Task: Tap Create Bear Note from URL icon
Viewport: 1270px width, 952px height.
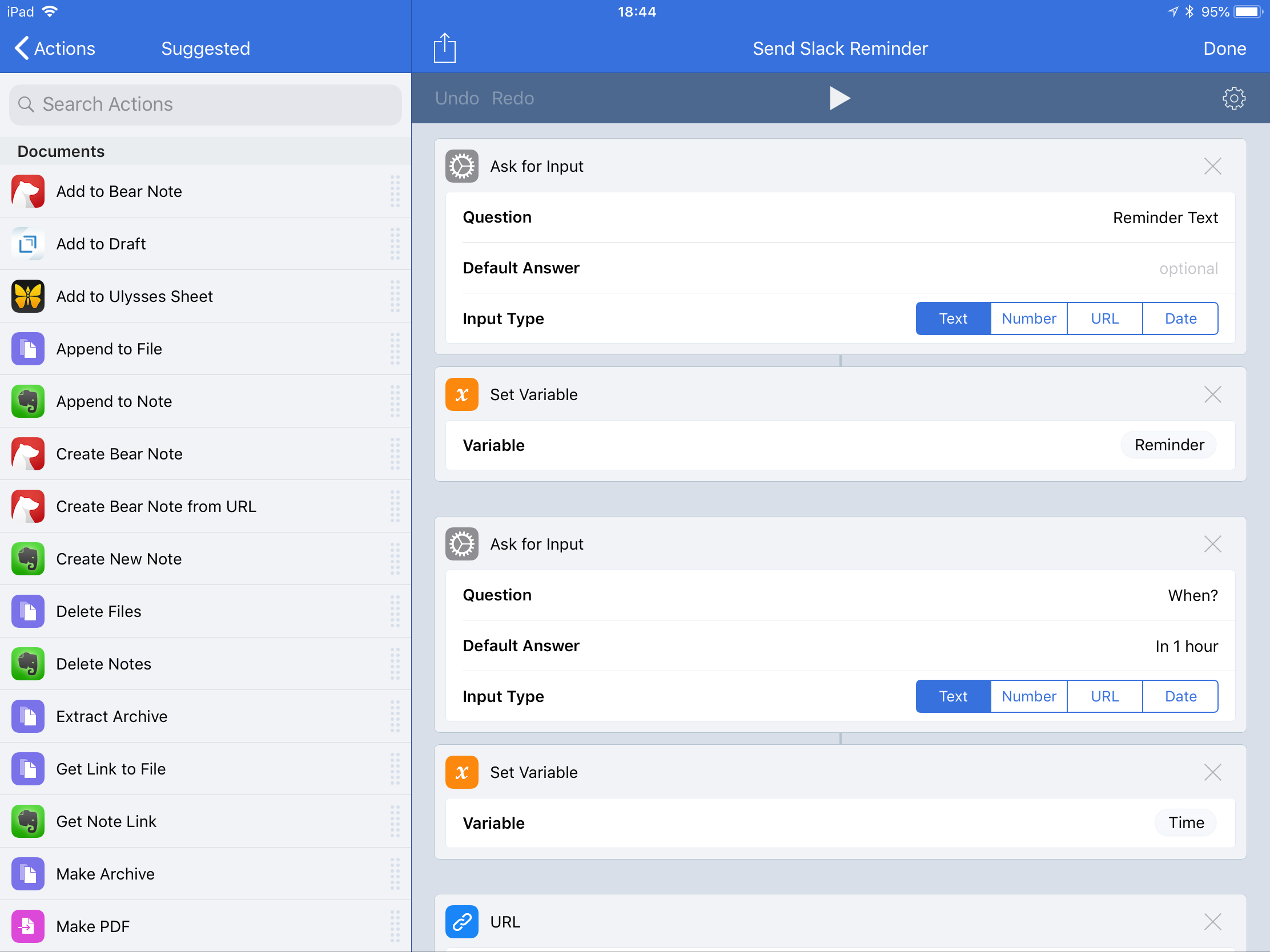Action: (x=27, y=506)
